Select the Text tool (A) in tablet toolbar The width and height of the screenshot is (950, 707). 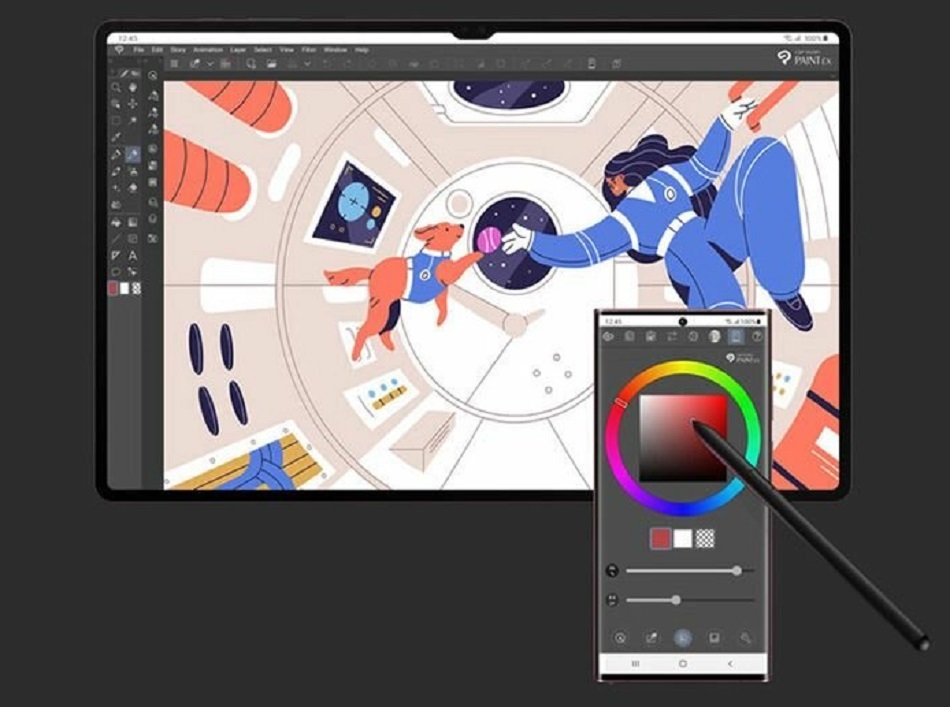[133, 256]
